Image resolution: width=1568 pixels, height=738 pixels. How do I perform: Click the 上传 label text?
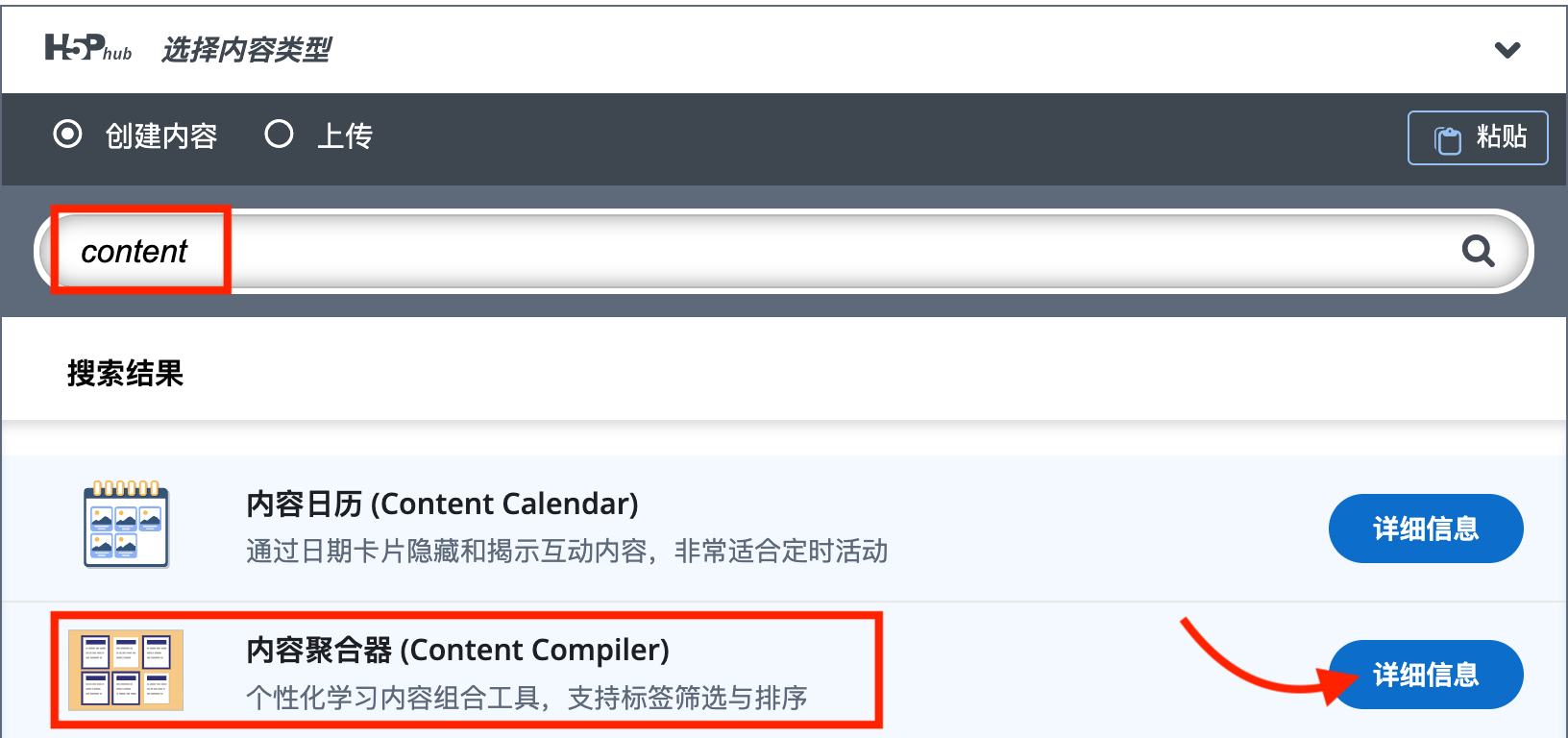click(x=344, y=136)
